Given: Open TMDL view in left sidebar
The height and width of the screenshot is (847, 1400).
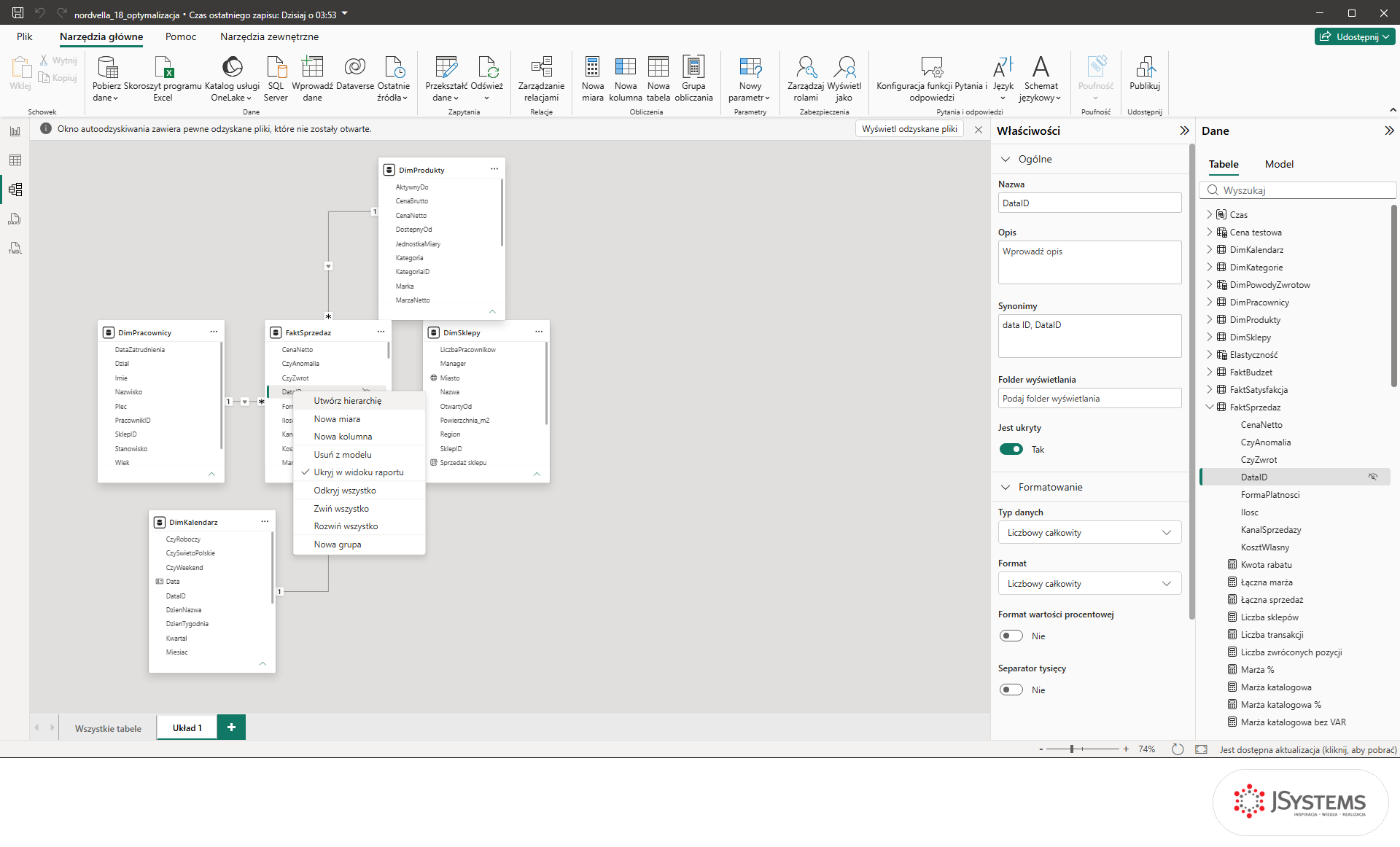Looking at the screenshot, I should tap(15, 249).
